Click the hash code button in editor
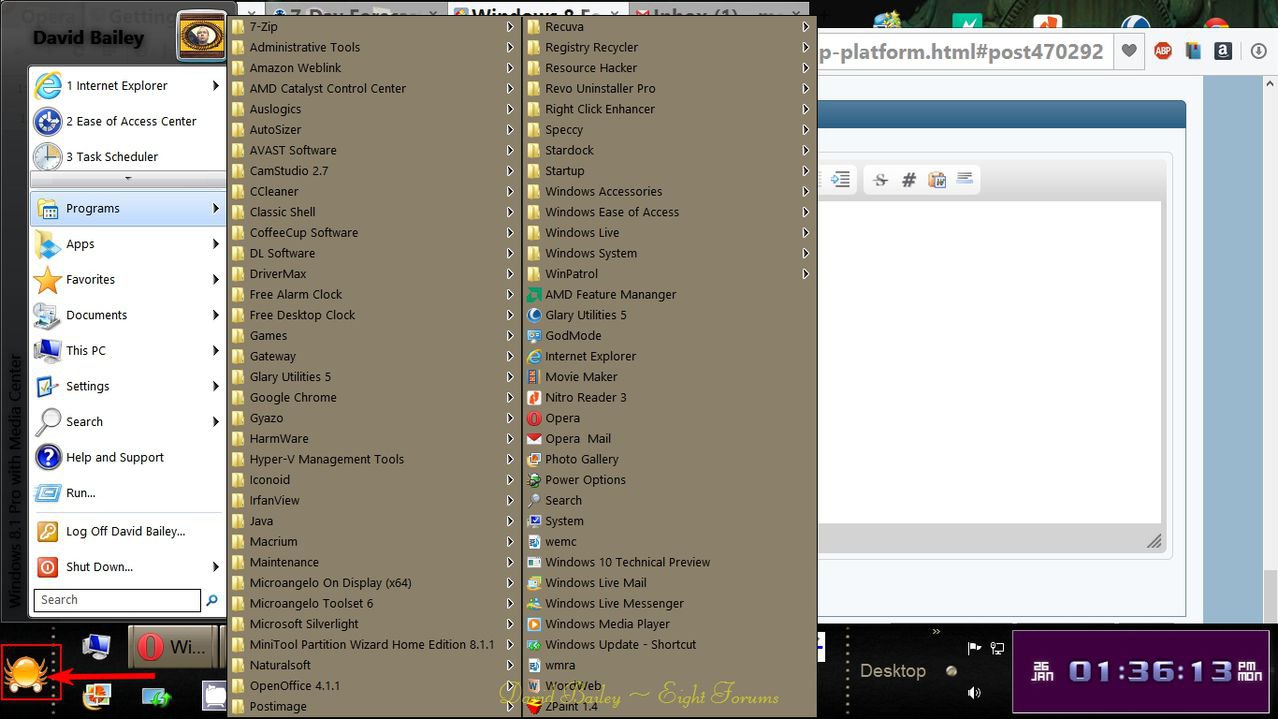This screenshot has width=1278, height=719. [908, 180]
